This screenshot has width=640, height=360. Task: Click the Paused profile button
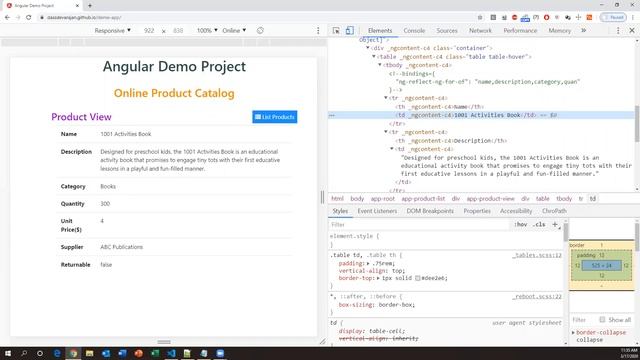click(613, 18)
